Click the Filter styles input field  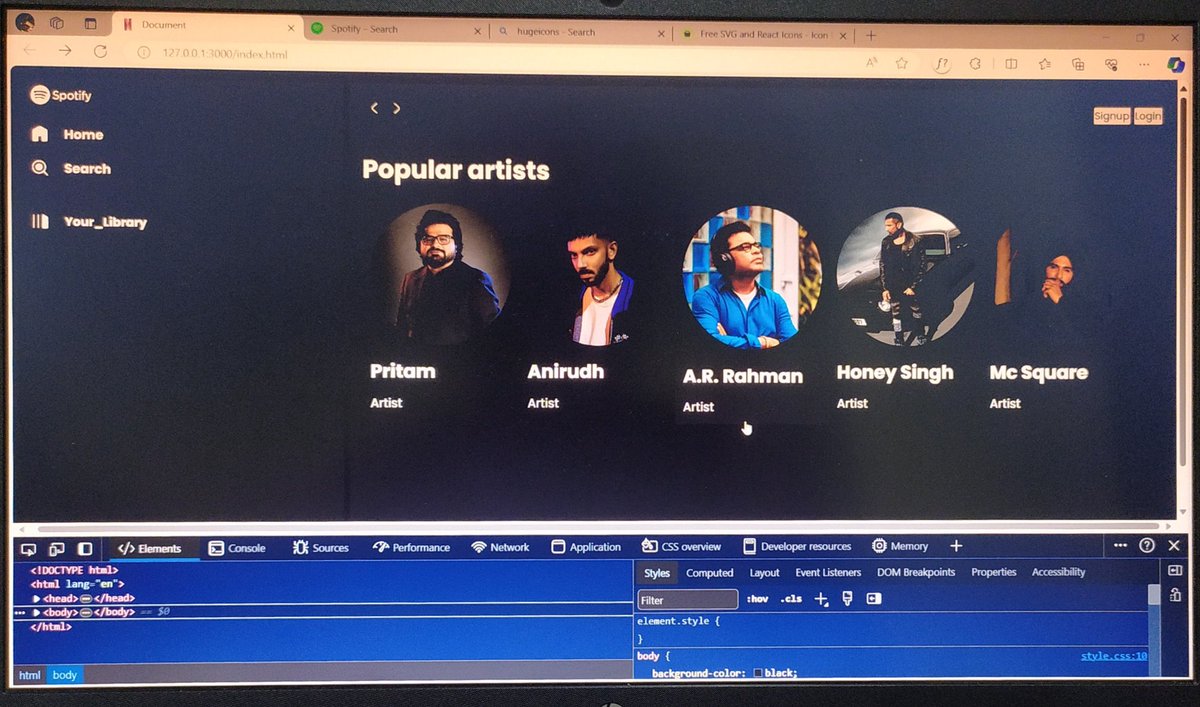tap(688, 600)
